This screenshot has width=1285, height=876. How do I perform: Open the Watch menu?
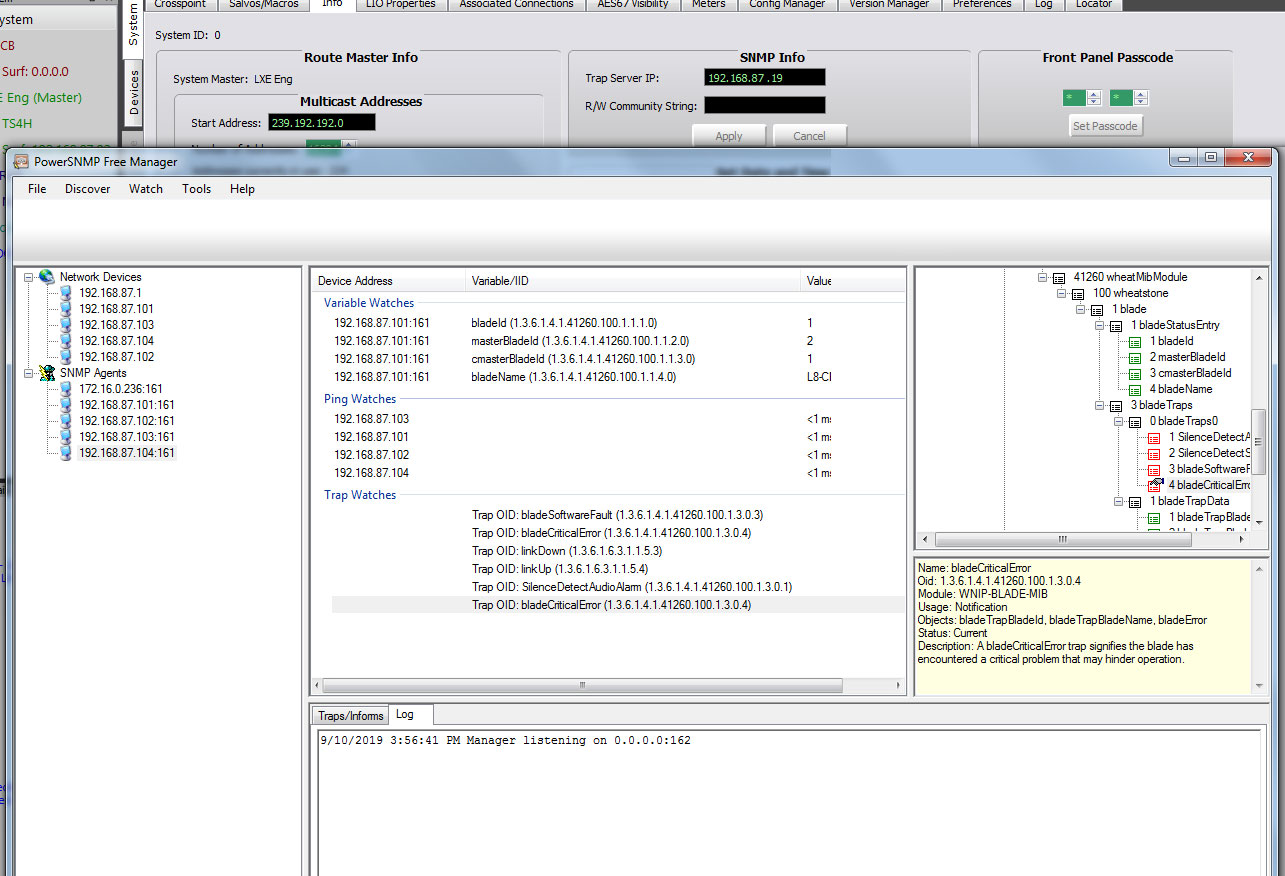tap(146, 189)
